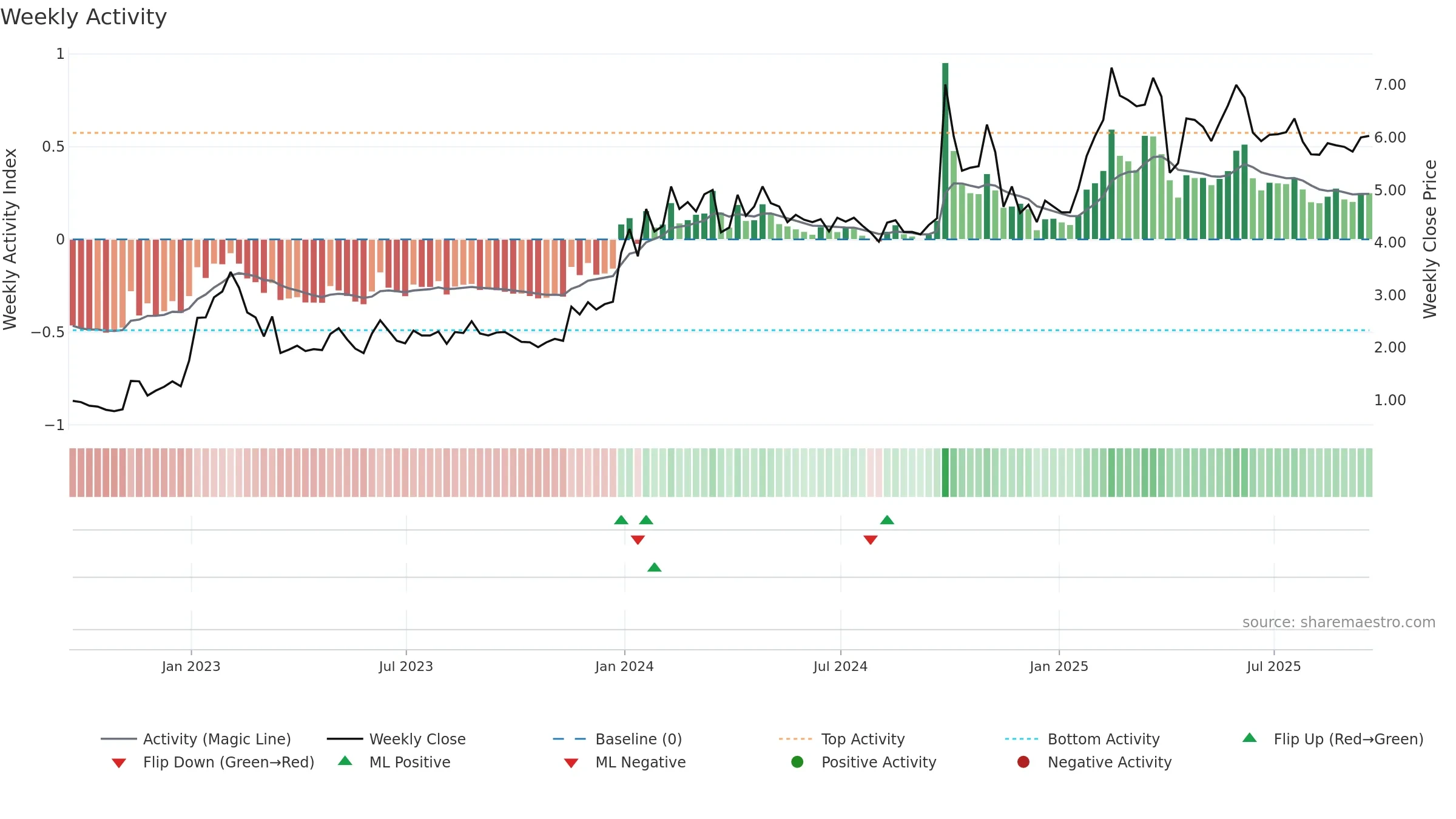
Task: Click the ML Negative red triangle legend icon
Action: [x=571, y=763]
